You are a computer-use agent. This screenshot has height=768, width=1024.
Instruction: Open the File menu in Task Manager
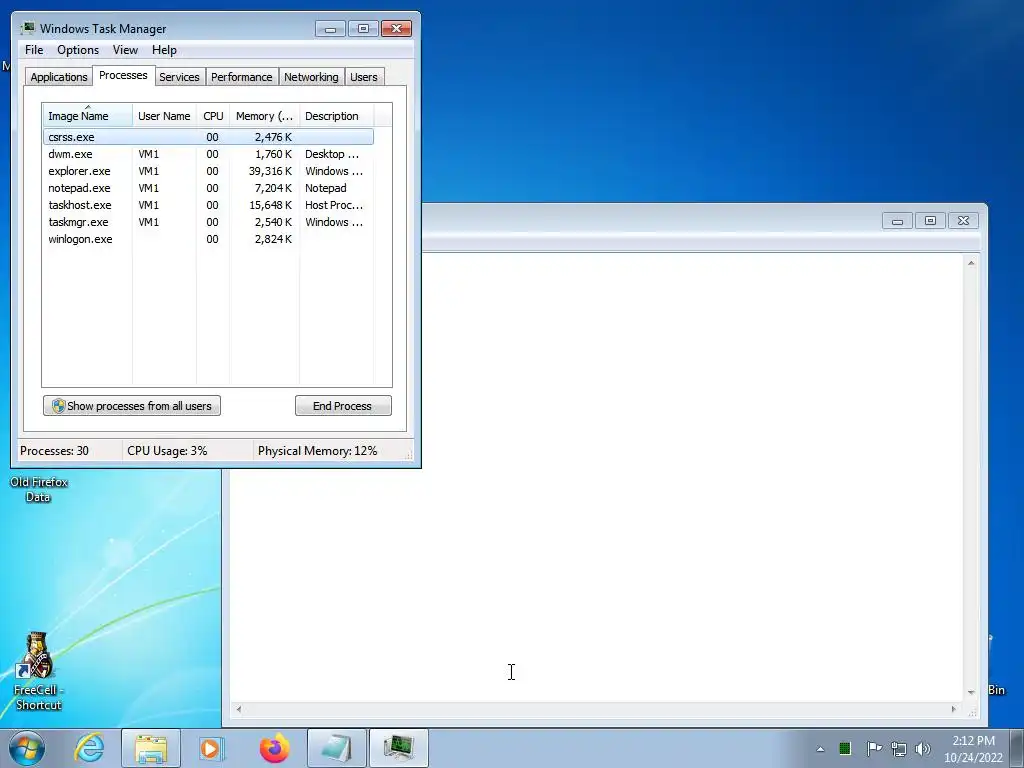34,50
